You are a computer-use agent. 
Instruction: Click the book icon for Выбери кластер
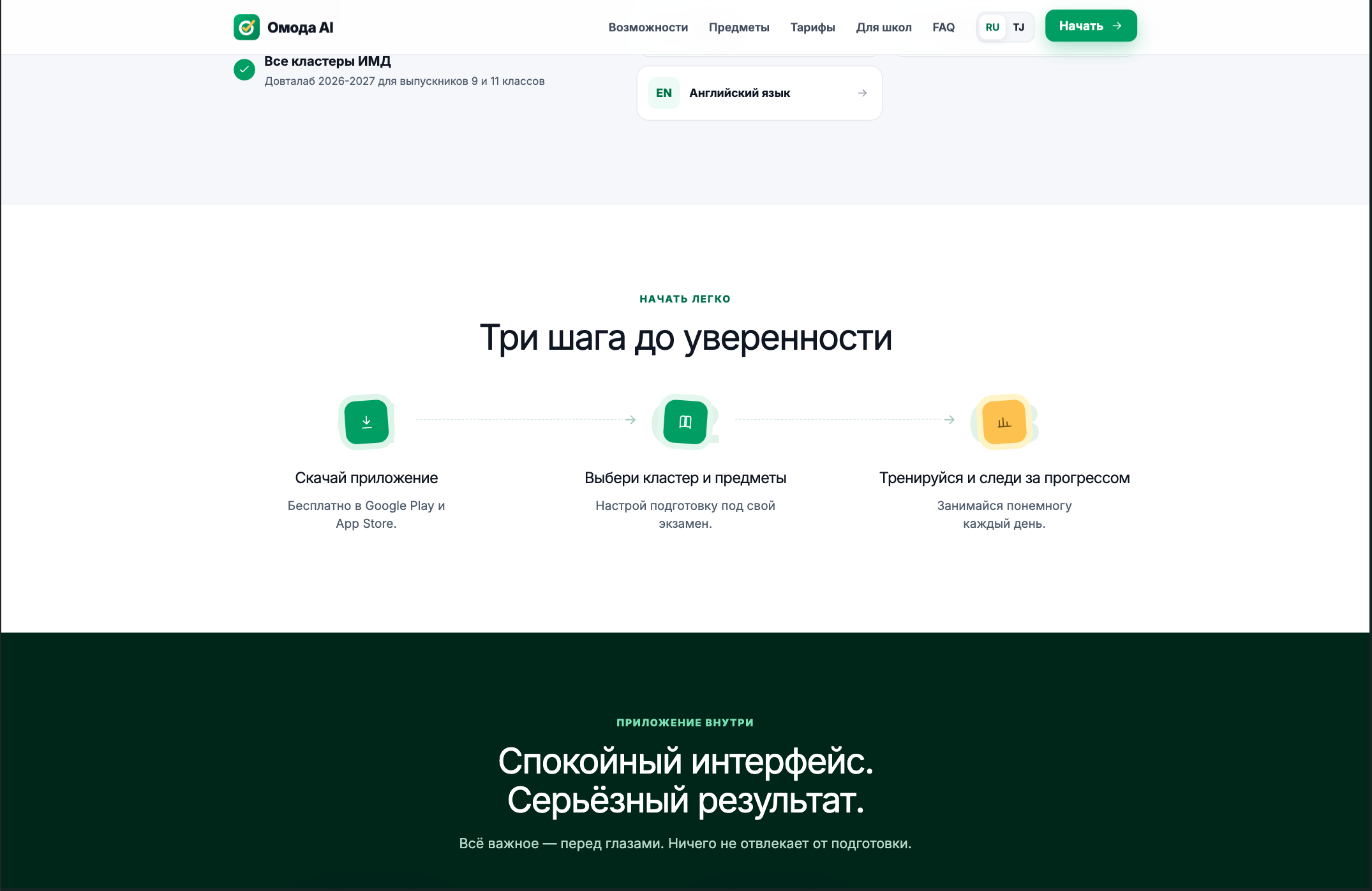tap(685, 421)
